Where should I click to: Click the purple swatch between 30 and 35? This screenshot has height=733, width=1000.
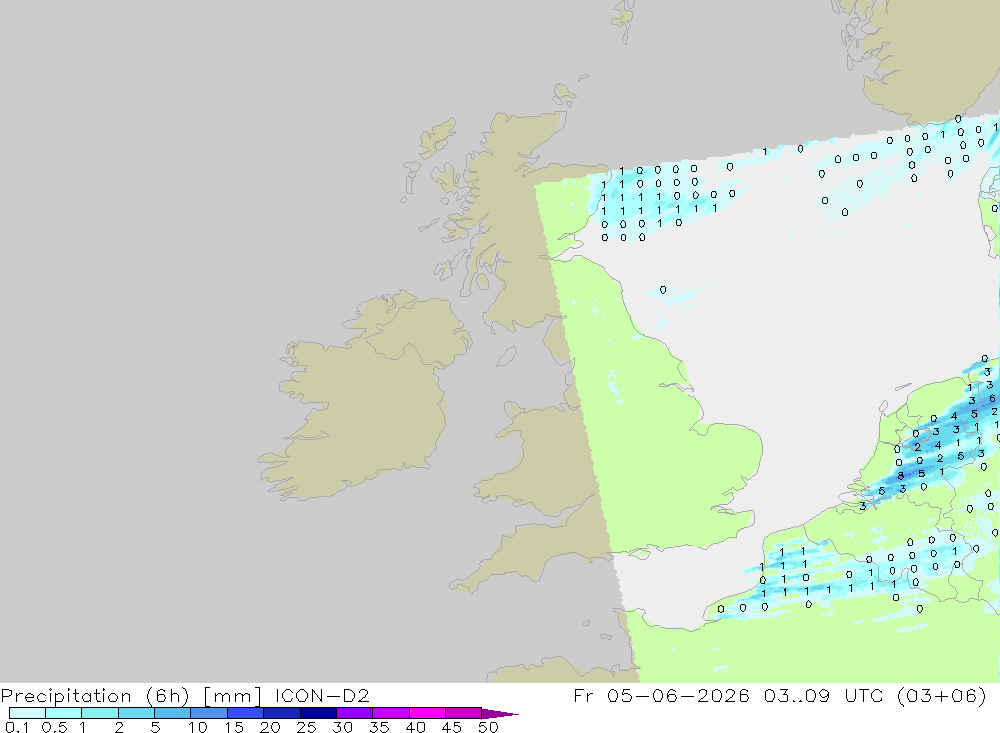coord(355,713)
